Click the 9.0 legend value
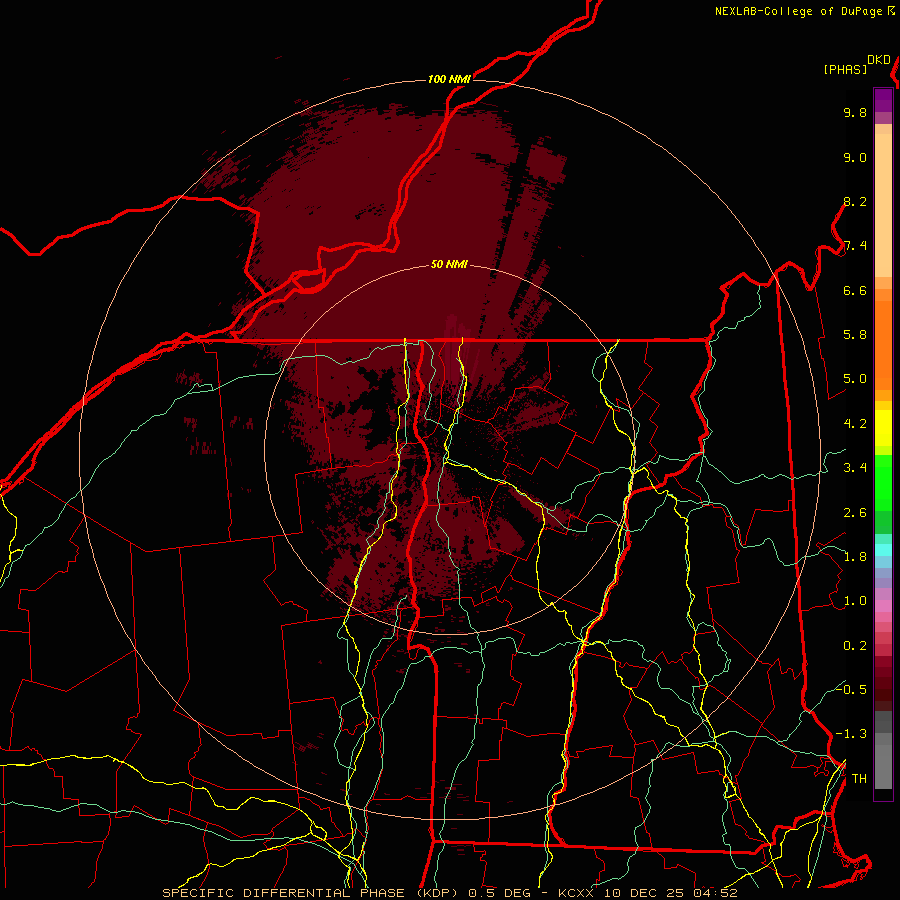 coord(855,157)
